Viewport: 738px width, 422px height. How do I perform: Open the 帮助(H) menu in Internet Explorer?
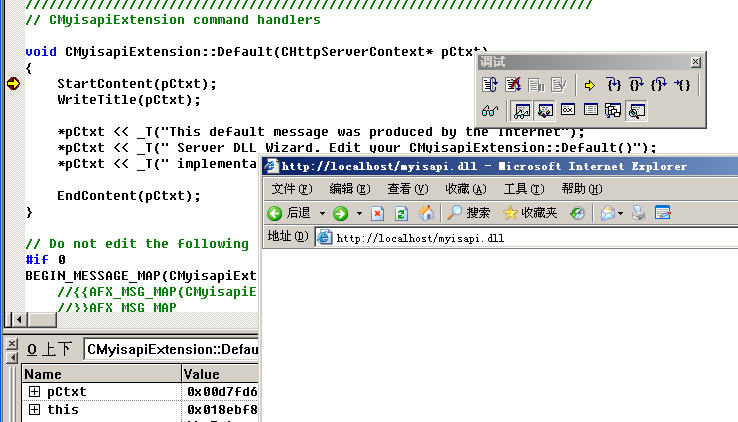tap(582, 189)
